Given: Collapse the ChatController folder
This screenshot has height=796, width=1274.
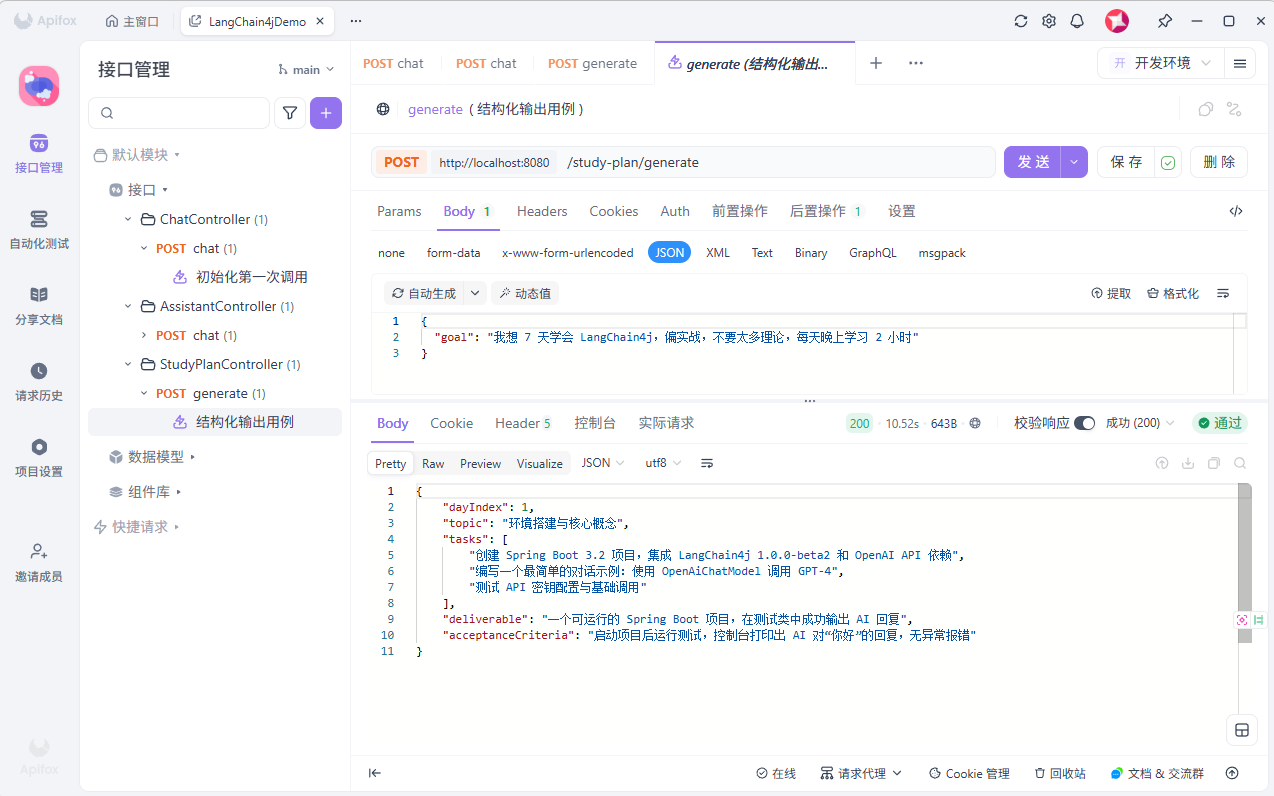Looking at the screenshot, I should (x=128, y=219).
